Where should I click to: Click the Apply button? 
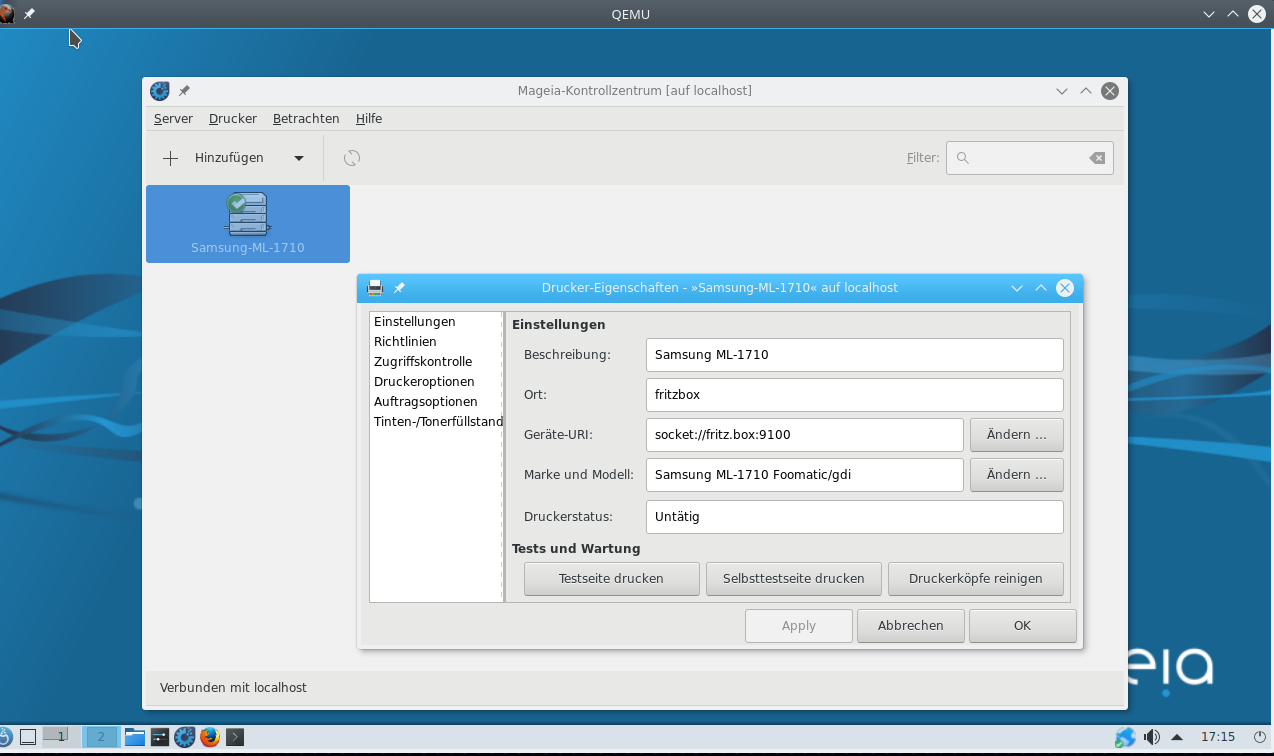click(x=799, y=626)
